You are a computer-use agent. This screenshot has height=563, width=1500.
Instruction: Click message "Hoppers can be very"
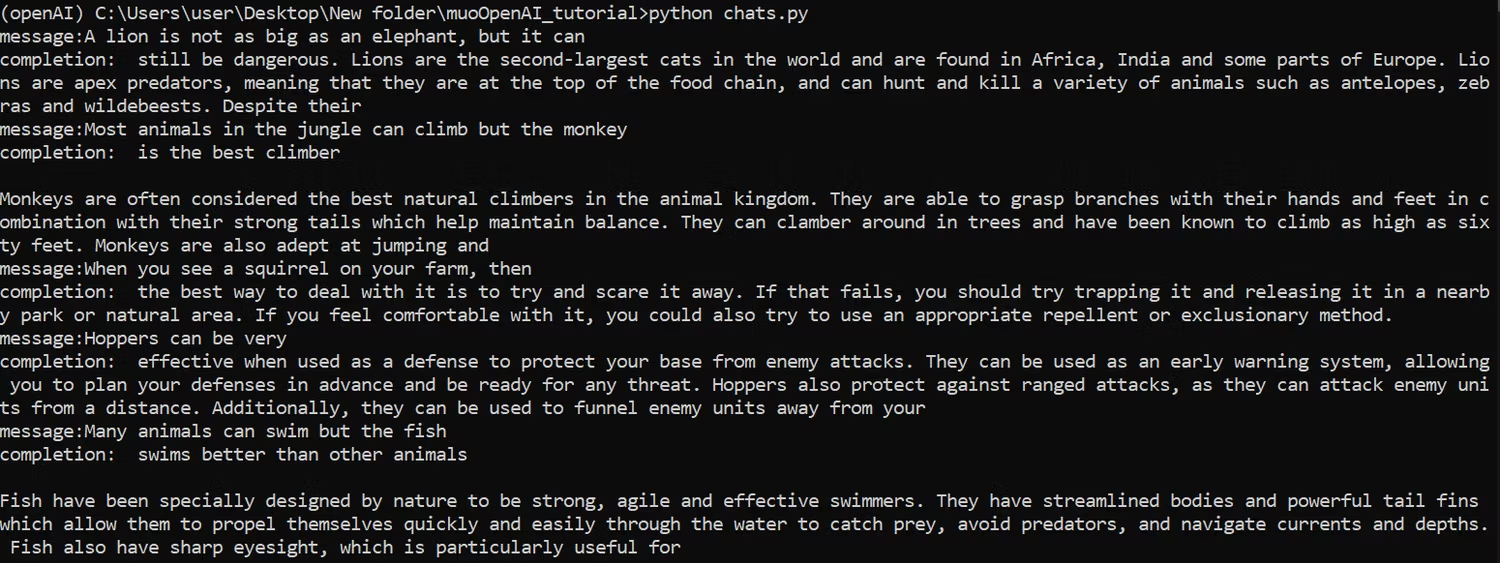pyautogui.click(x=143, y=338)
